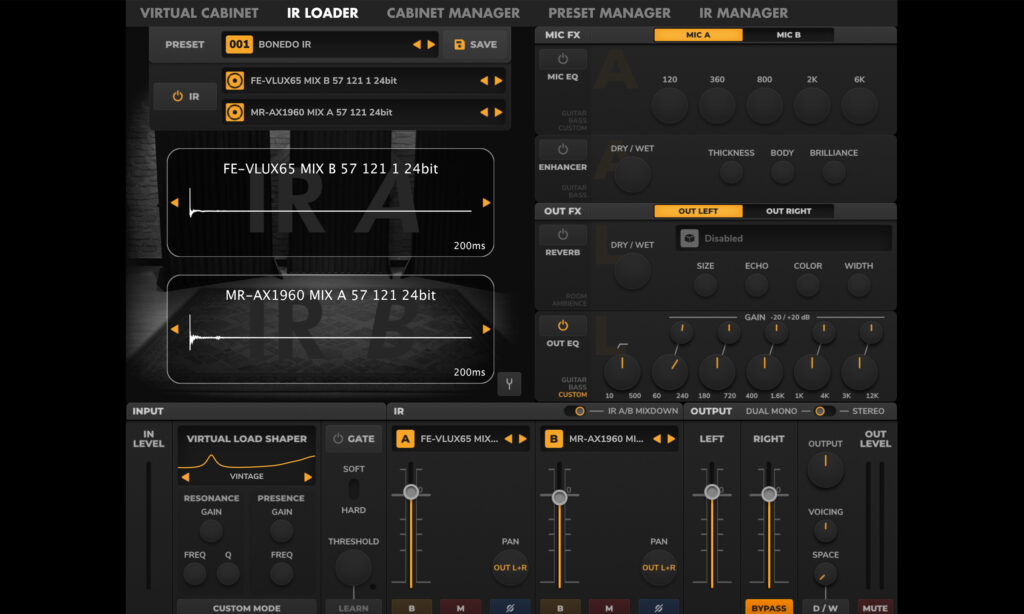Click the speaker icon beside FE-VLUX65 IR file
Viewport: 1024px width, 614px height.
[x=235, y=81]
